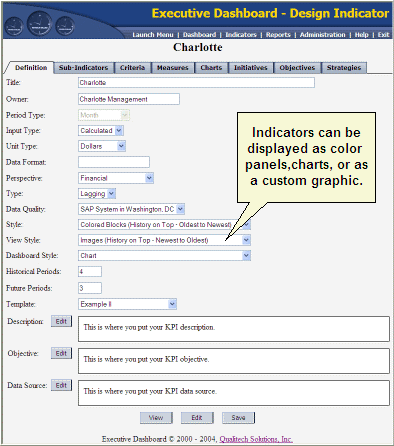Click the Help link in header
The height and width of the screenshot is (446, 394).
(361, 35)
